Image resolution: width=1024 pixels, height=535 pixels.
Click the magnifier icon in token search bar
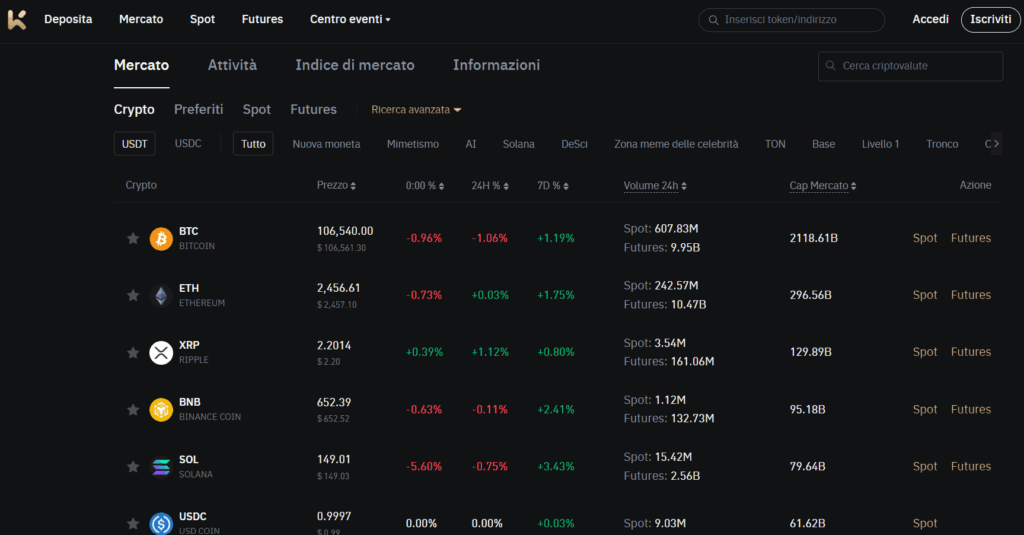click(x=714, y=20)
